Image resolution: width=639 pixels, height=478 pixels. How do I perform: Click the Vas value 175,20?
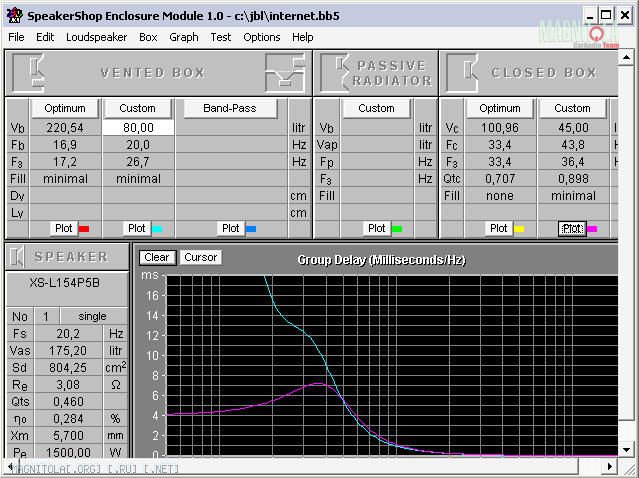[68, 351]
